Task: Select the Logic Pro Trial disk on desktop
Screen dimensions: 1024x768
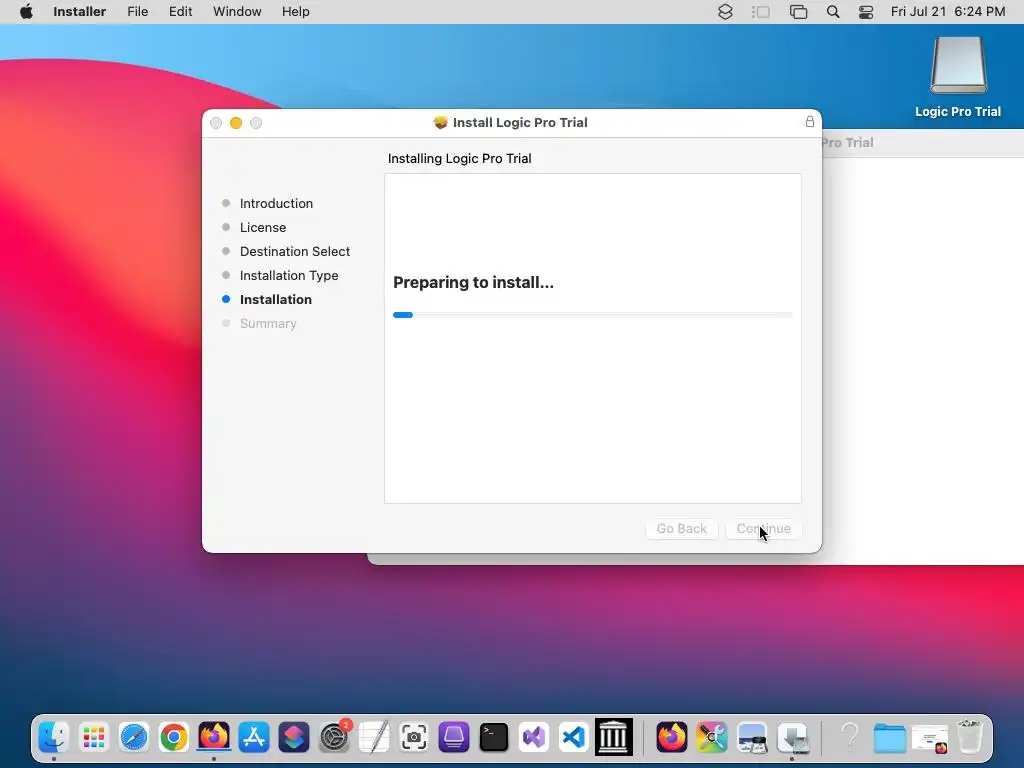Action: pyautogui.click(x=958, y=77)
